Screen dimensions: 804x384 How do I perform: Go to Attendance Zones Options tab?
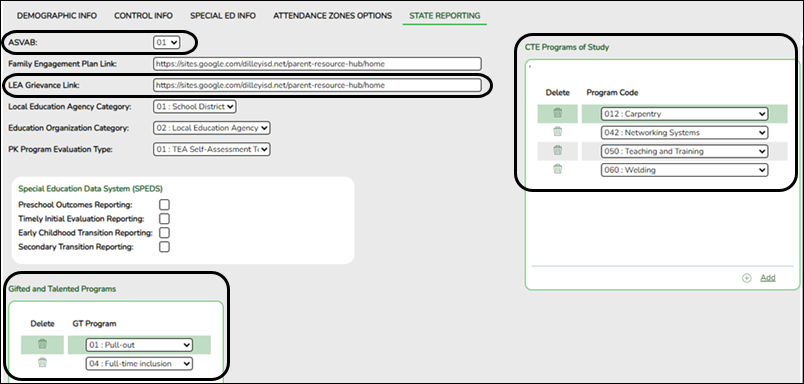click(332, 16)
